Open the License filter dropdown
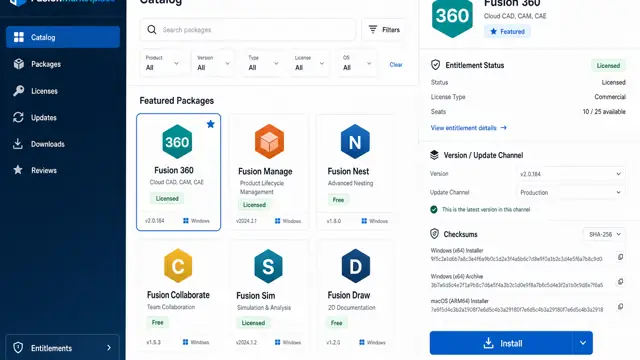 (x=309, y=64)
